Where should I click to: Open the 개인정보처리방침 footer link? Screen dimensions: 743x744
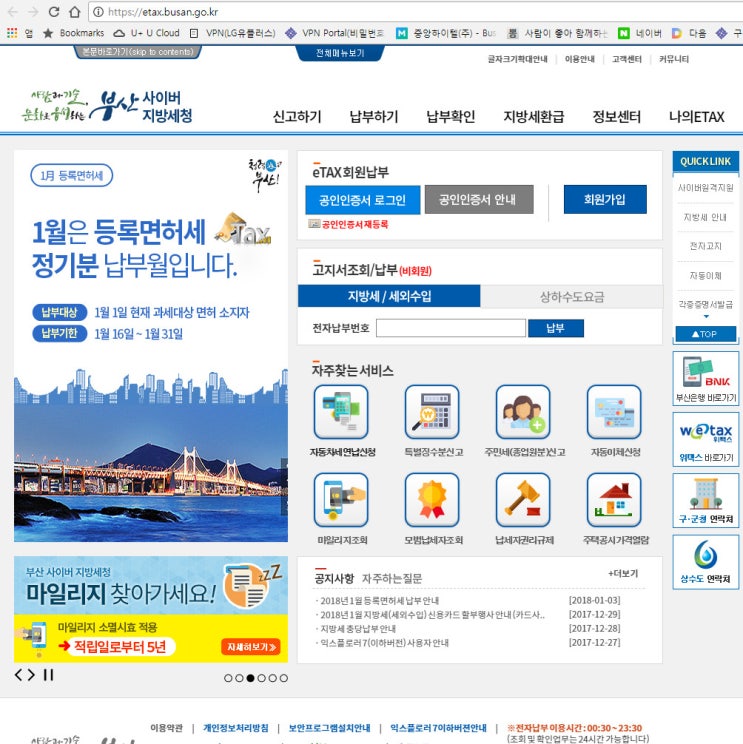tap(236, 728)
